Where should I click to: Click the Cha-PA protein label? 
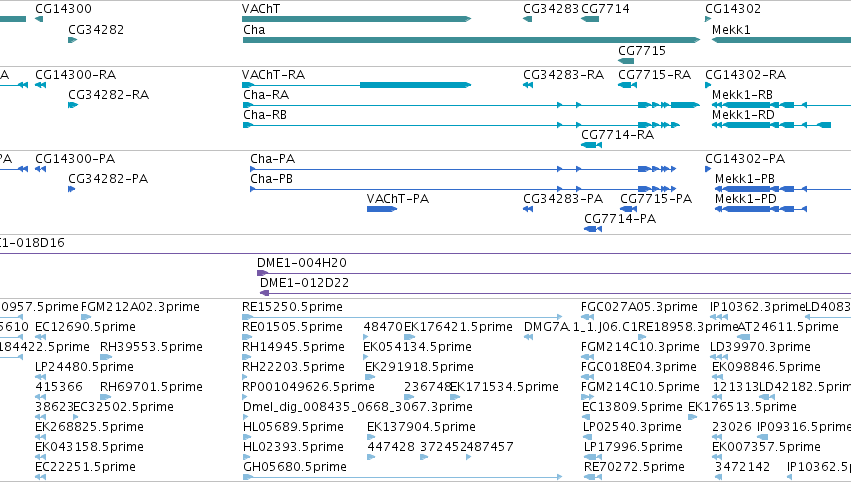coord(272,159)
